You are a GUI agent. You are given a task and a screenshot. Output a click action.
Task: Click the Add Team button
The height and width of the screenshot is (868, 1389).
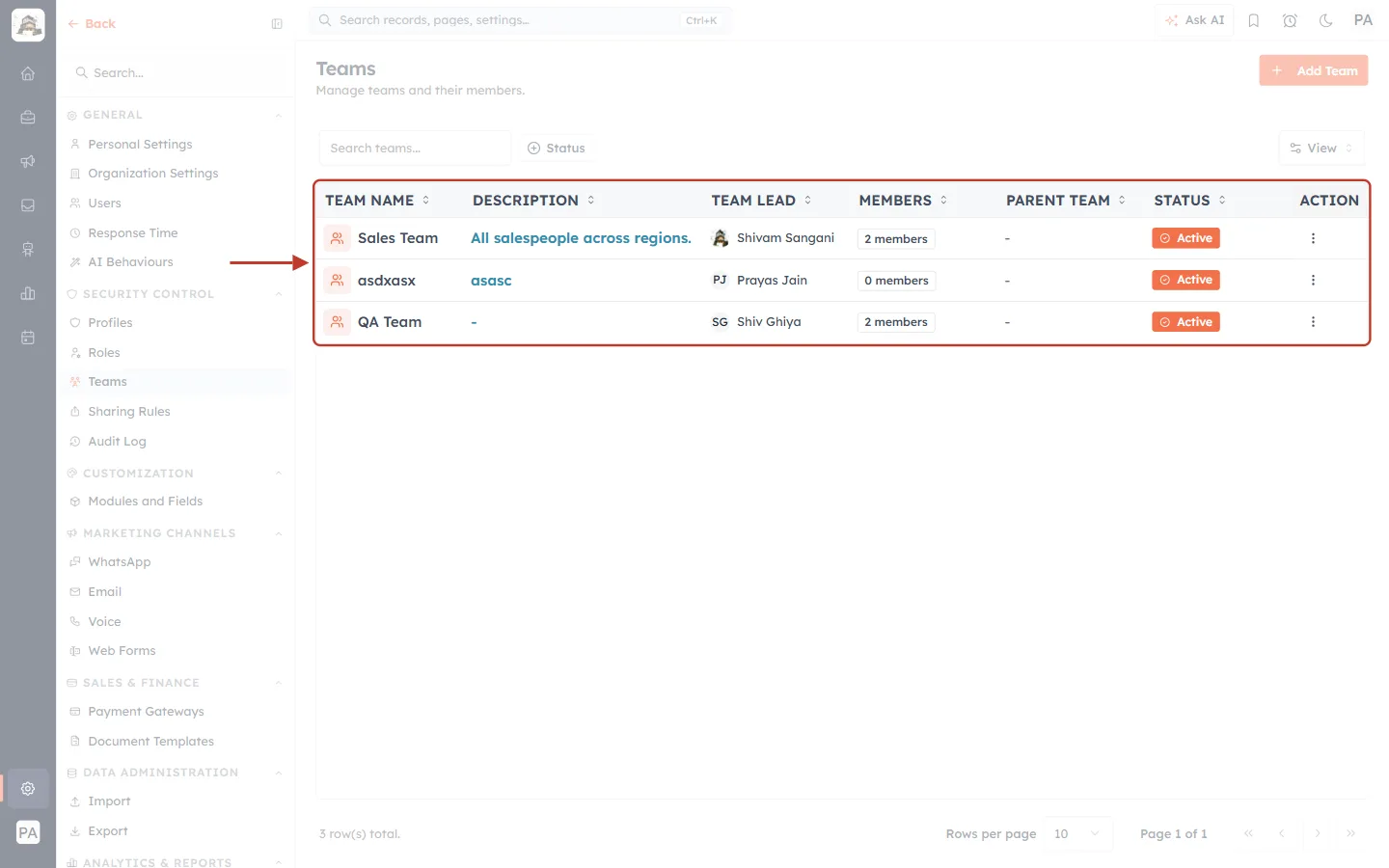(x=1314, y=70)
